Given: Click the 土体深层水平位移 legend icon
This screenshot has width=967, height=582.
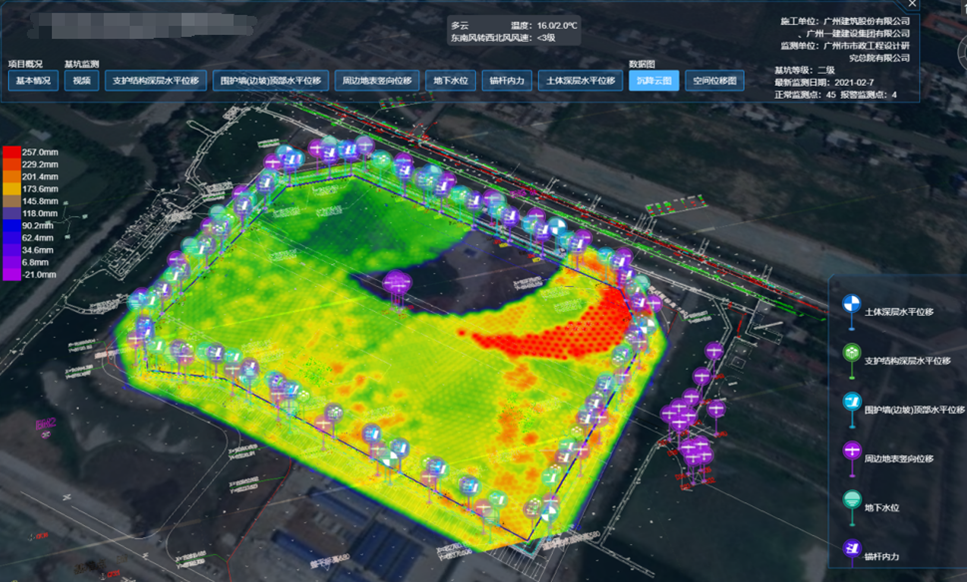Looking at the screenshot, I should 851,303.
